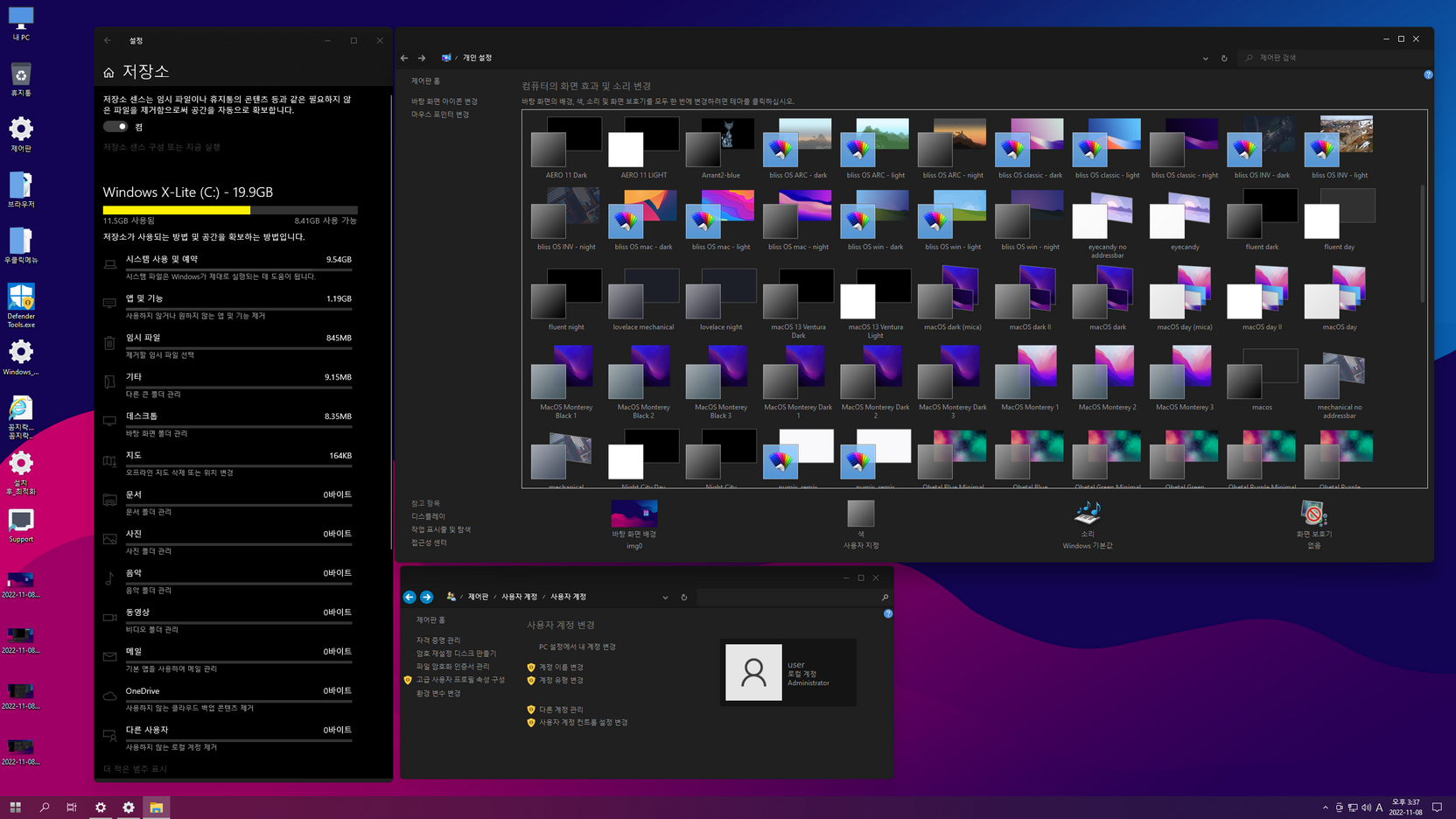
Task: Click 다른 계정 관리 link
Action: pyautogui.click(x=561, y=710)
